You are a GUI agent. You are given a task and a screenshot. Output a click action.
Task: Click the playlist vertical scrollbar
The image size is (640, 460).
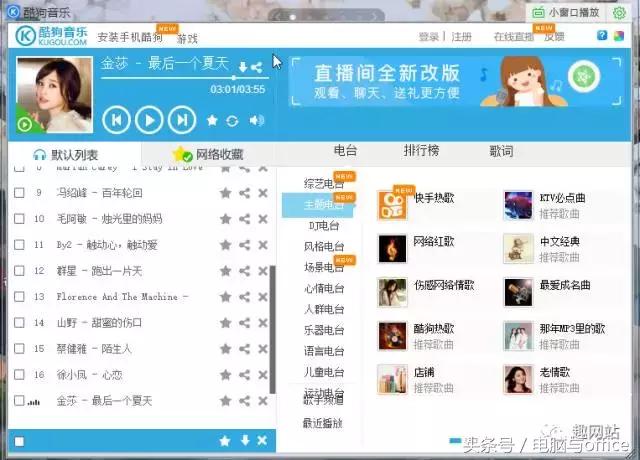(273, 329)
